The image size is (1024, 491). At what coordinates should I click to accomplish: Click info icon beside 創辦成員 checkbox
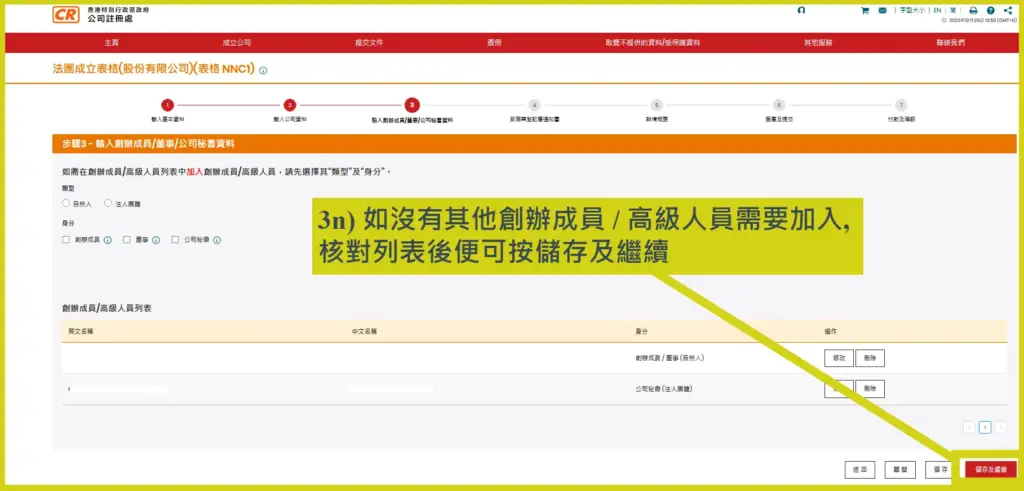[x=109, y=240]
